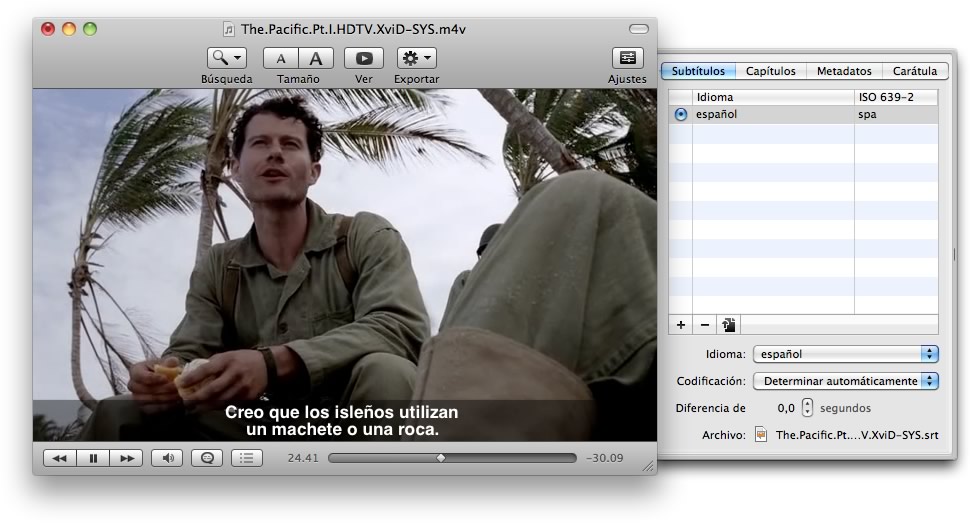Image resolution: width=970 pixels, height=523 pixels.
Task: Open the chapters list button
Action: coord(247,458)
